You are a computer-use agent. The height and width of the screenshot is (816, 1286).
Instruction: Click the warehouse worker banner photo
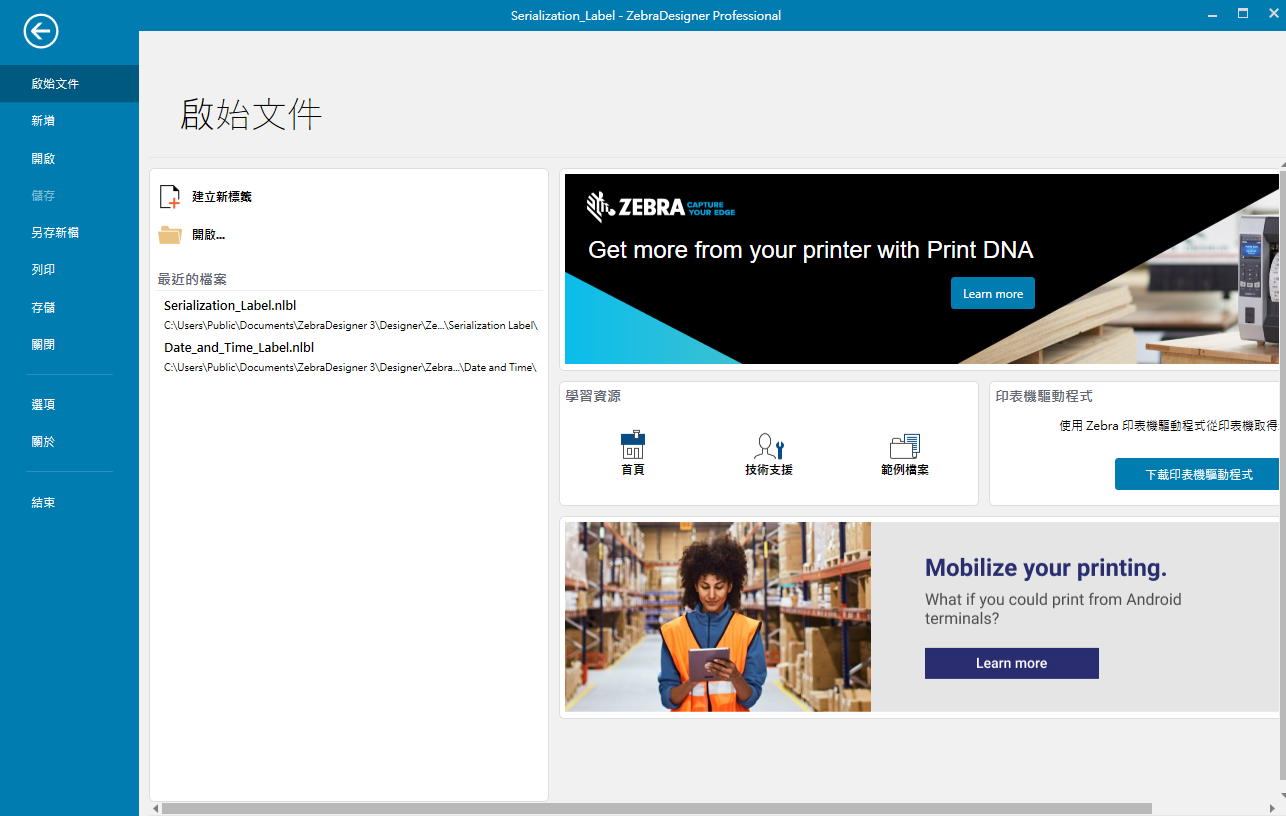[x=717, y=617]
